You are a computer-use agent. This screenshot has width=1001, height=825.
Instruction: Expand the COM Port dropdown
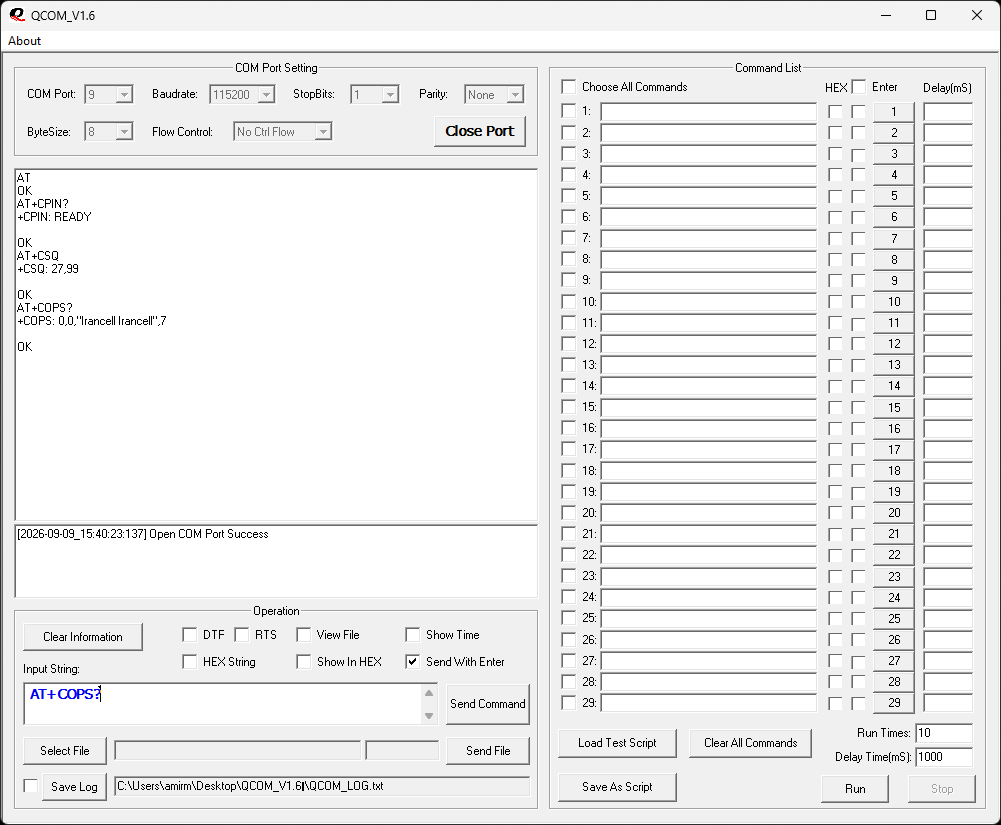click(124, 95)
